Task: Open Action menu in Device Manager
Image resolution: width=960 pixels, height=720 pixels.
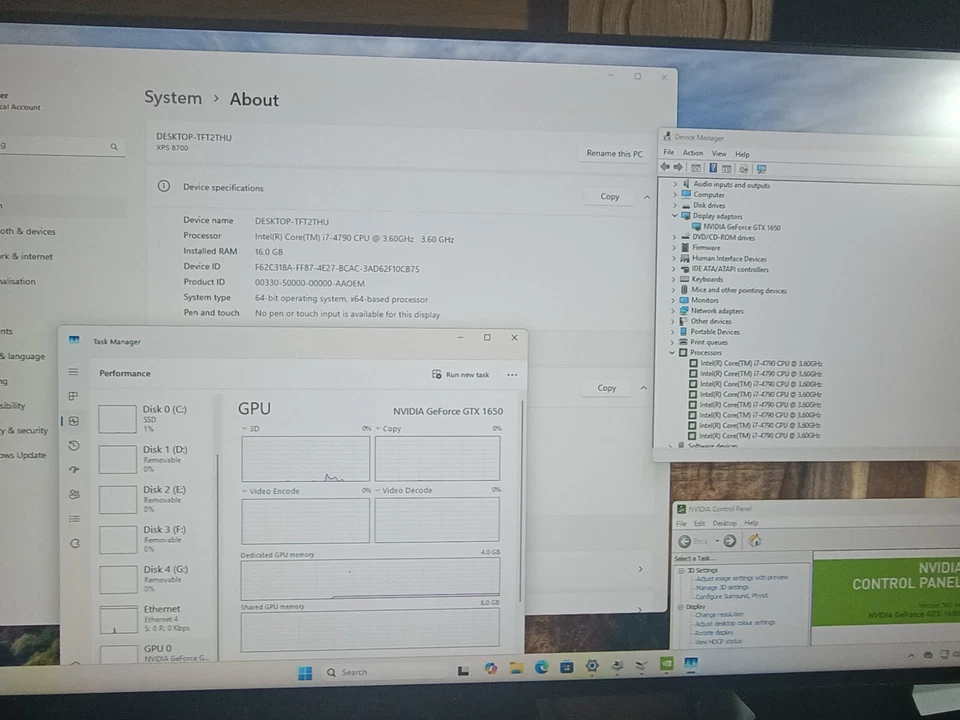Action: (692, 152)
